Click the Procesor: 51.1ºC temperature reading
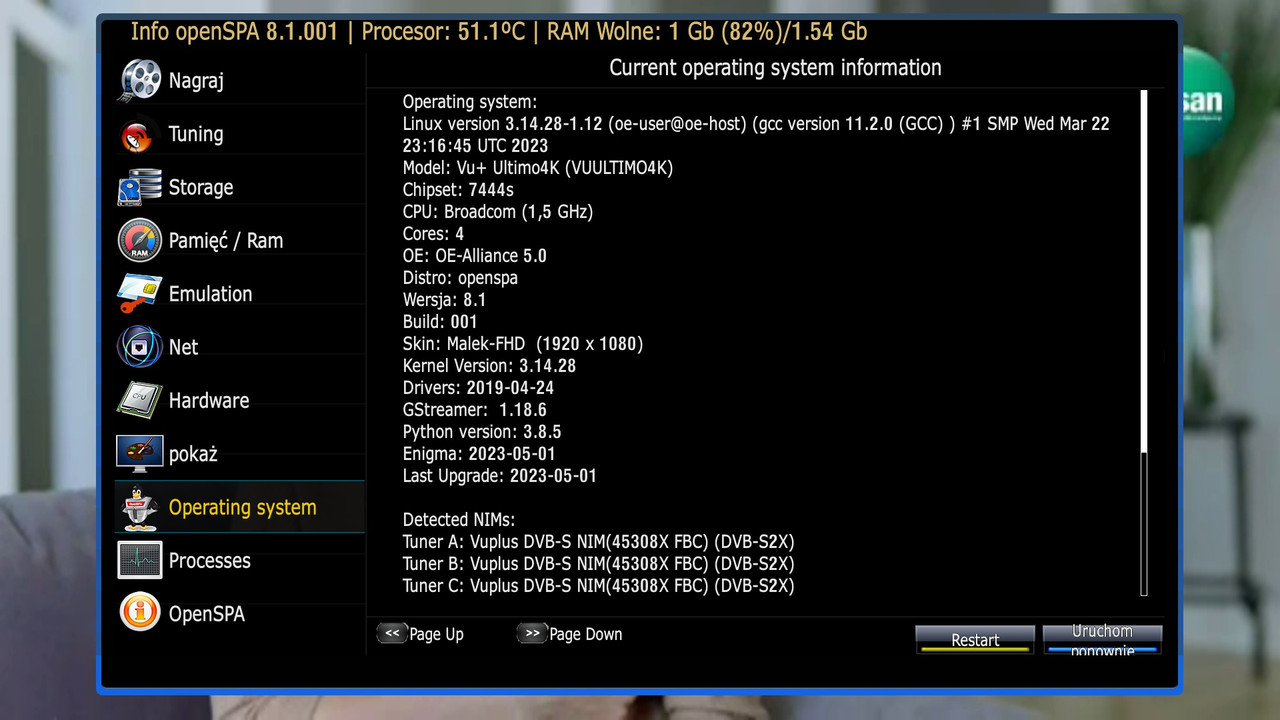The image size is (1280, 720). [x=443, y=32]
